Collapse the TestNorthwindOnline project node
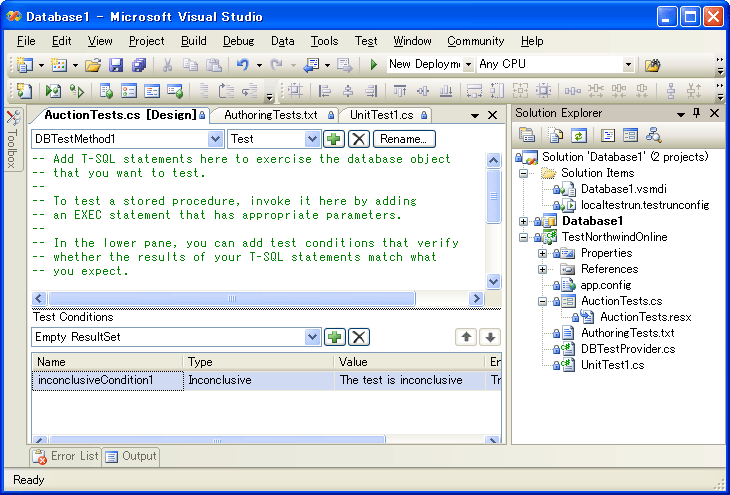The image size is (730, 495). click(524, 237)
